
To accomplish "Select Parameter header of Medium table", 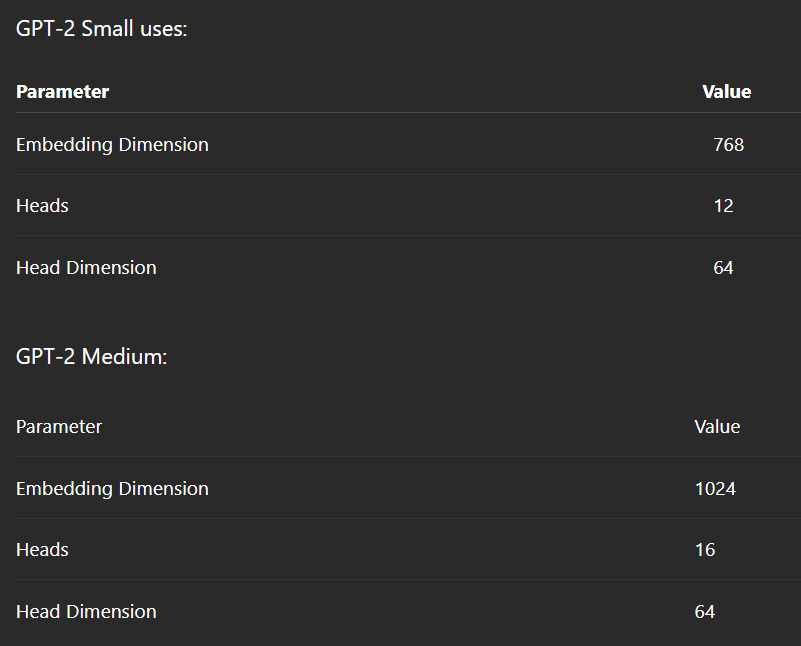I will (x=59, y=427).
